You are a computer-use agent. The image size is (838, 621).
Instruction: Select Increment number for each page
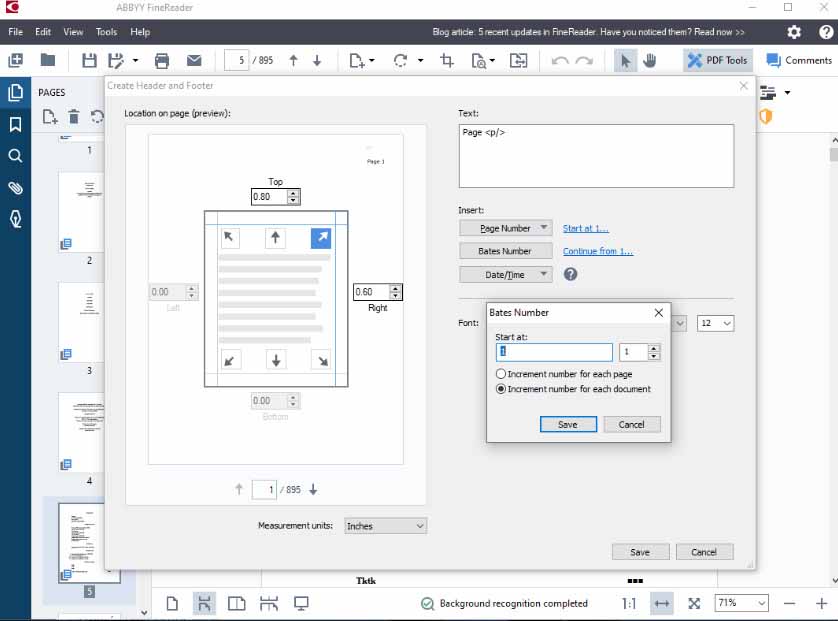[501, 374]
